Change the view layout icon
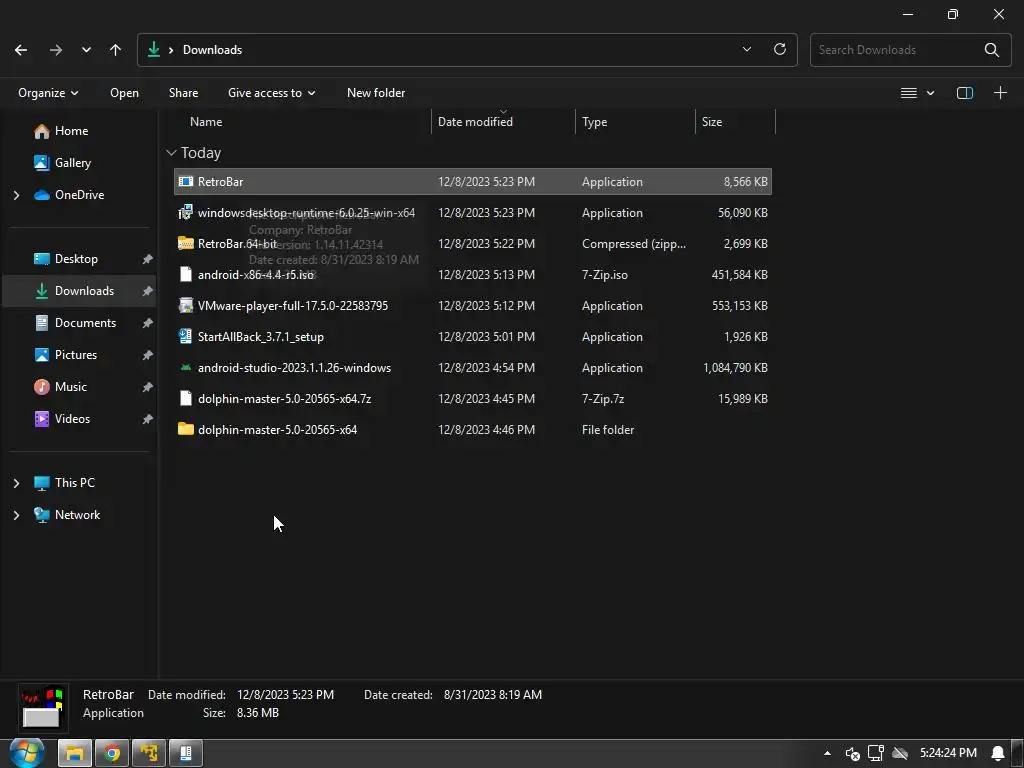Screen dimensions: 1024x768 908,93
